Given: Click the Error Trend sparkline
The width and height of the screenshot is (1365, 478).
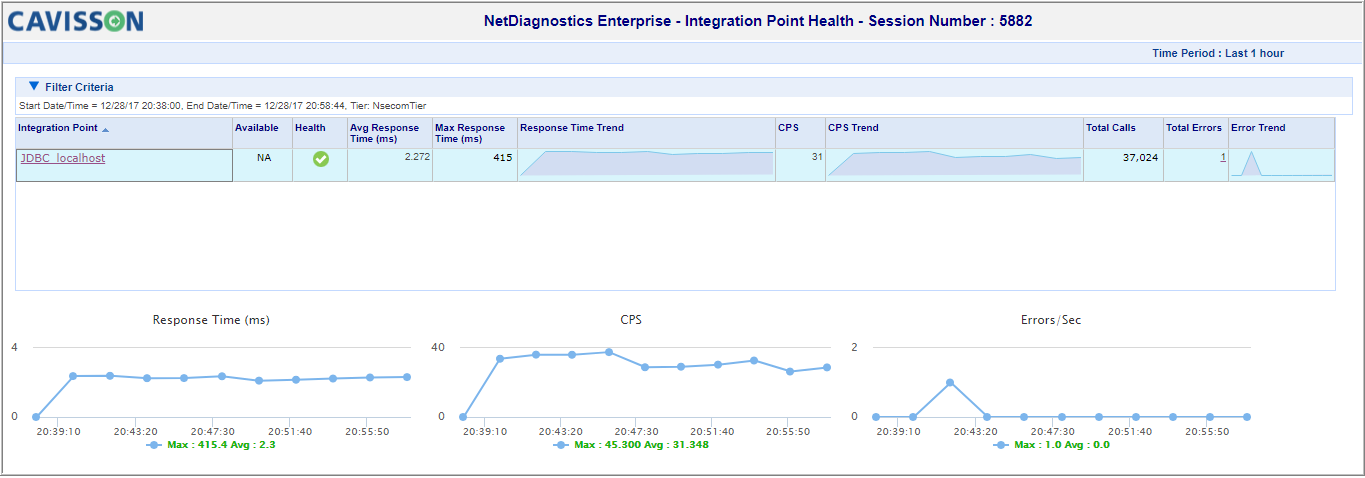Looking at the screenshot, I should [x=1281, y=163].
